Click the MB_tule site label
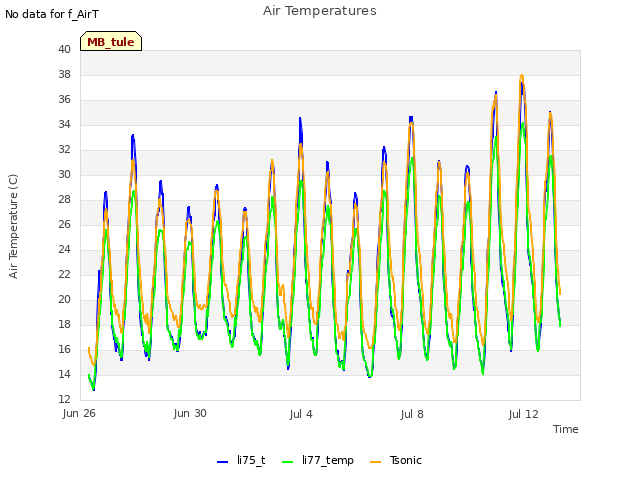 pos(111,42)
